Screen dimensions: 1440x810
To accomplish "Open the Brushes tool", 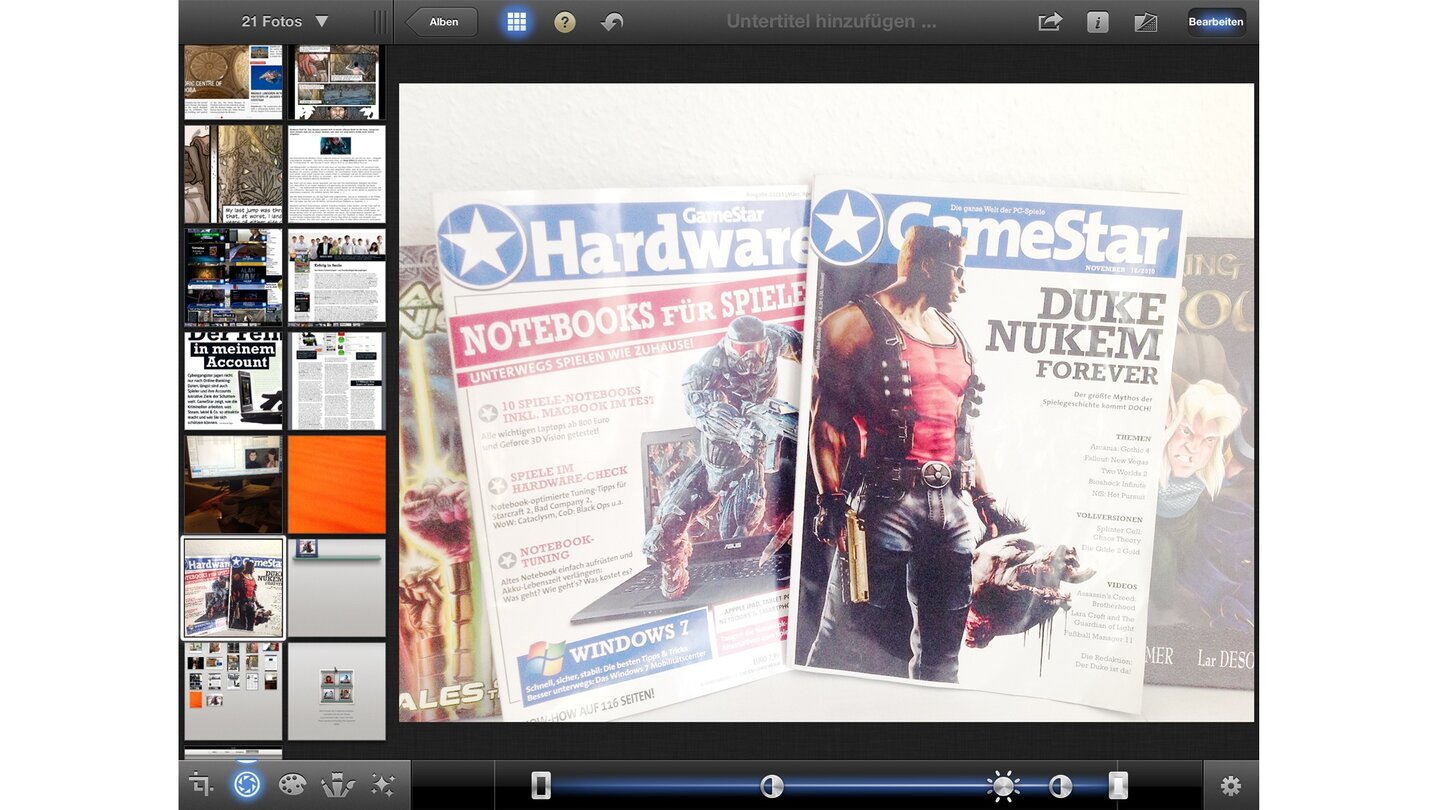I will click(337, 785).
